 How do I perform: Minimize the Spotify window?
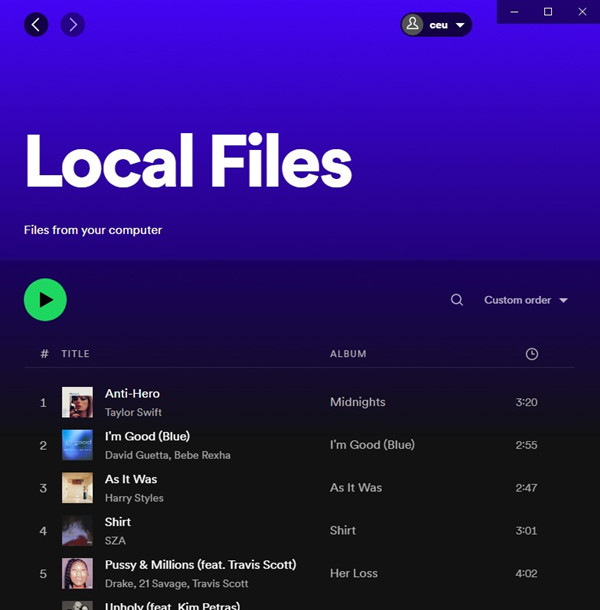pyautogui.click(x=514, y=12)
